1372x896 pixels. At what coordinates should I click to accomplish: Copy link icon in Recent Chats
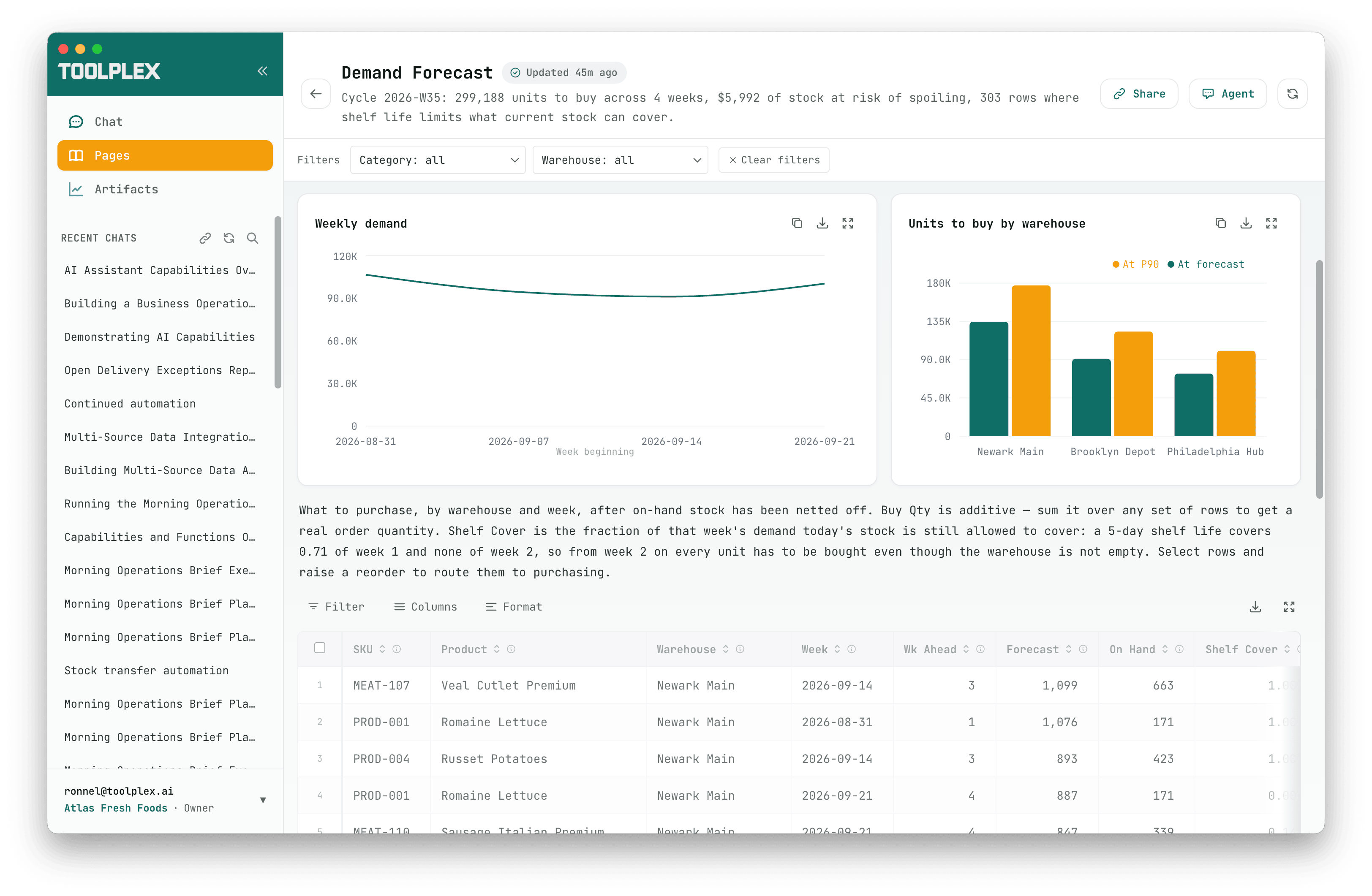205,238
